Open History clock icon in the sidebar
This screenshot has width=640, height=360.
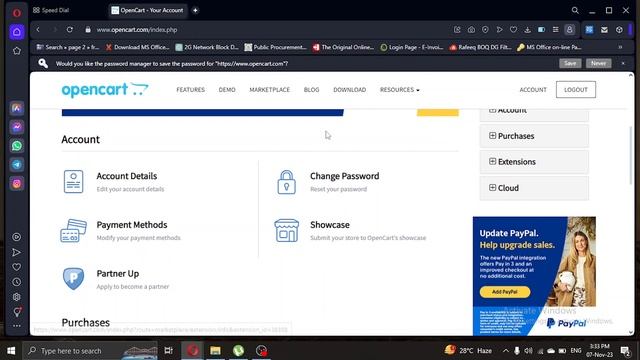pyautogui.click(x=17, y=282)
